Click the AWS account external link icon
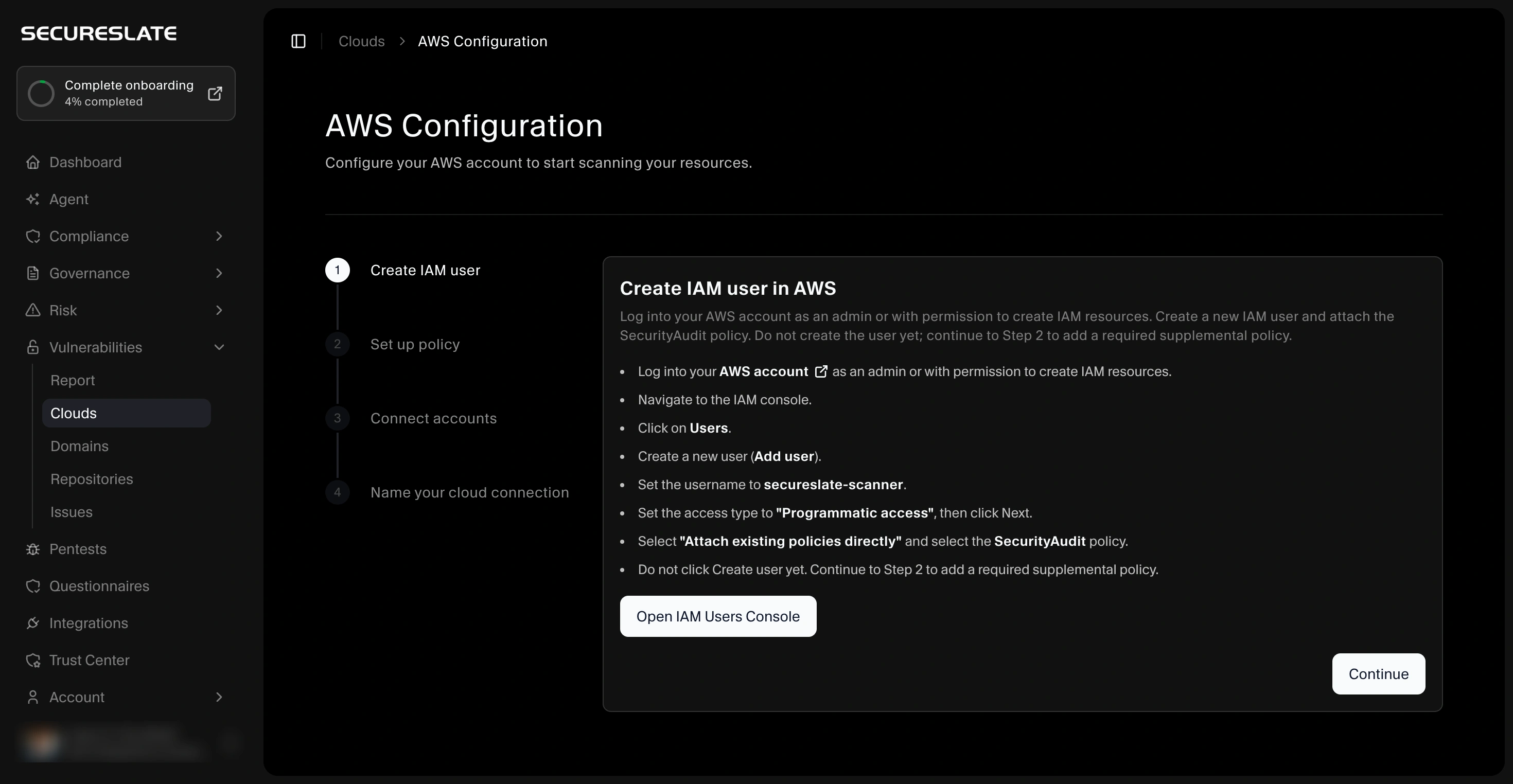 pos(821,371)
